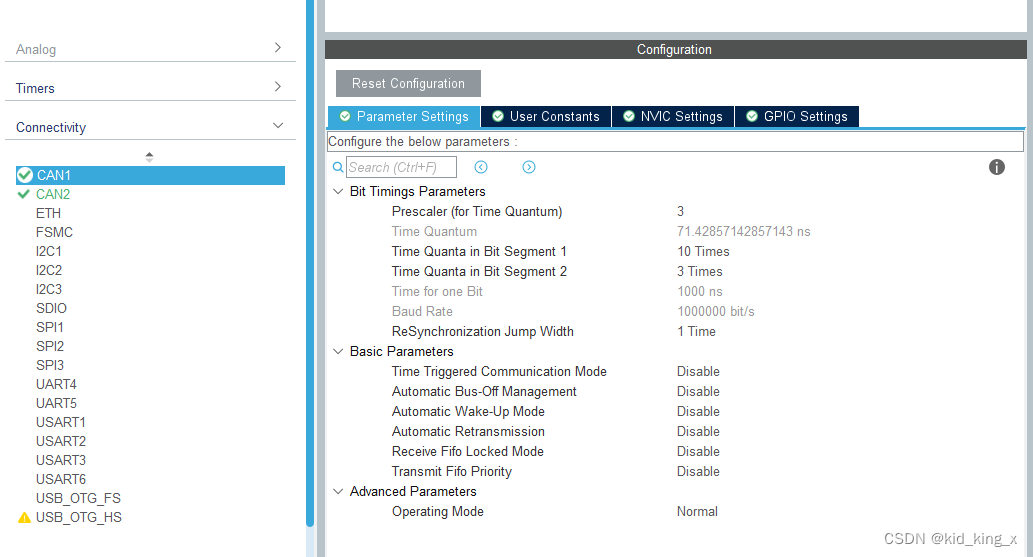
Task: Select CAN1 in the peripheral list
Action: [150, 175]
